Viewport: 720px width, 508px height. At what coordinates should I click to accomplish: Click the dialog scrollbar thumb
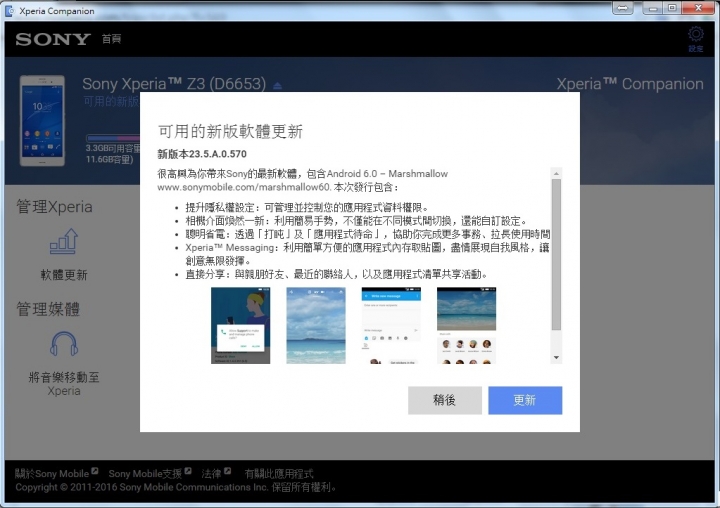point(556,254)
